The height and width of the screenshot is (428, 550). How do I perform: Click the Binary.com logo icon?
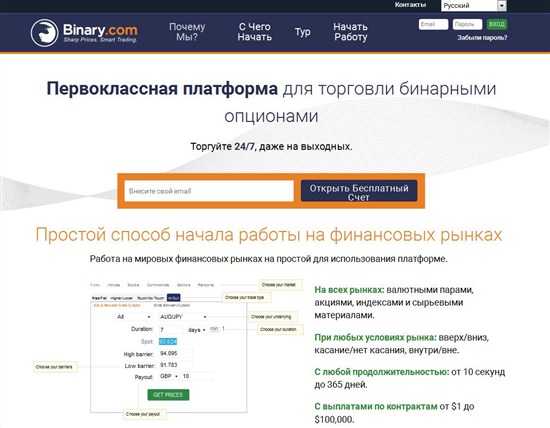coord(44,33)
